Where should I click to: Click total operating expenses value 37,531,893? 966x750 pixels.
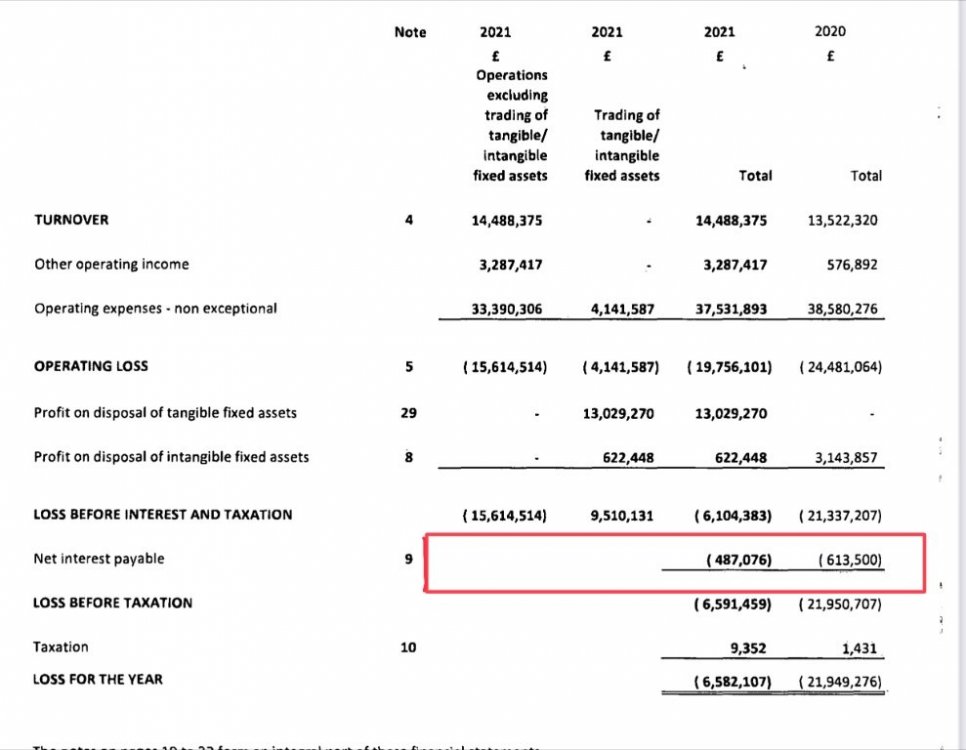pos(731,309)
